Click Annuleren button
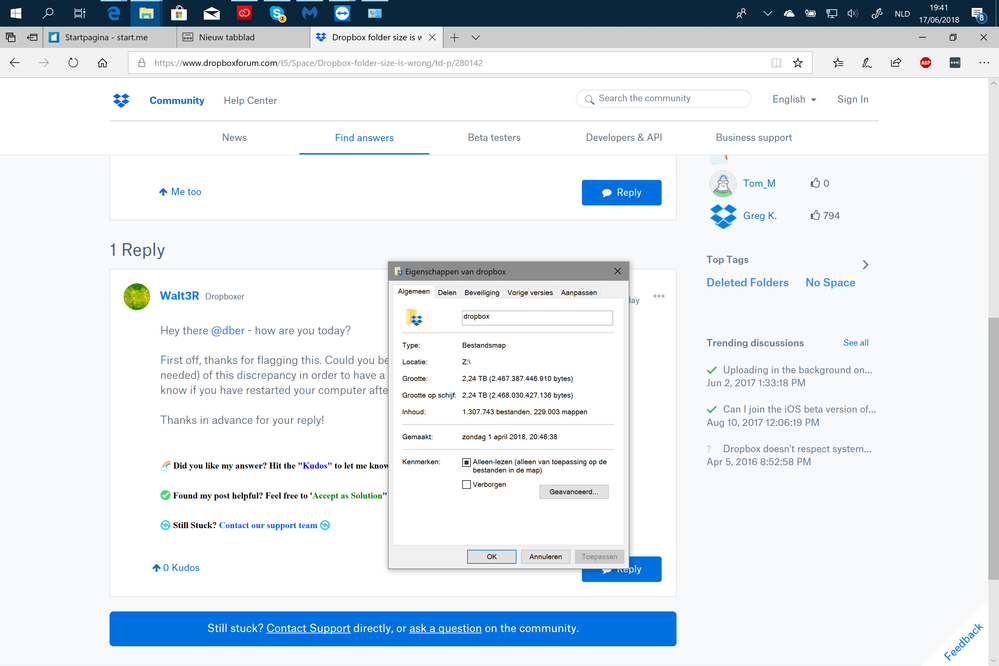999x666 pixels. click(x=545, y=556)
